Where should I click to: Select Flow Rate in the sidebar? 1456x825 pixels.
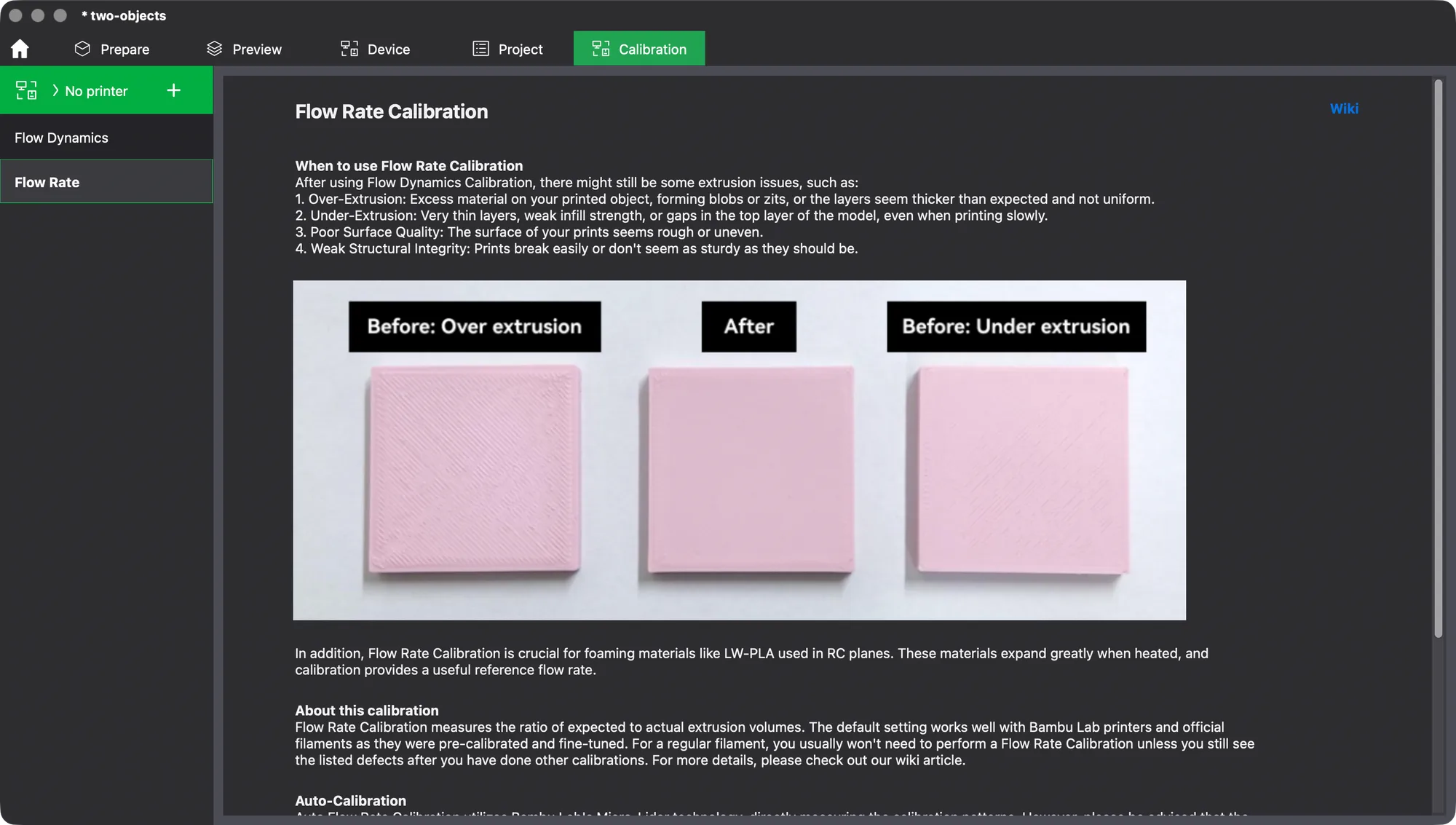(x=106, y=181)
